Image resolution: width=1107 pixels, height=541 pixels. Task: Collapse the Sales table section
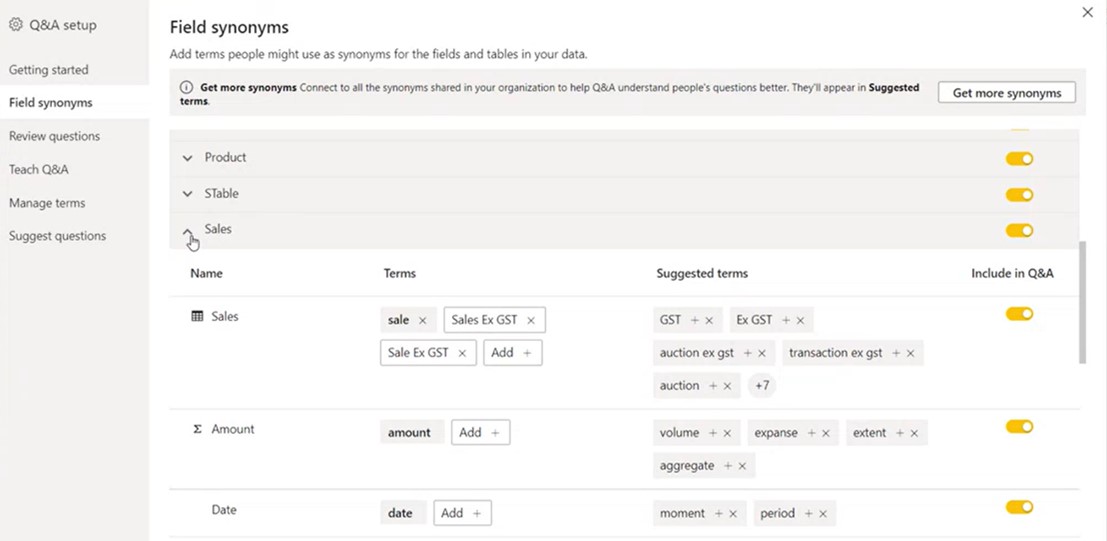click(188, 230)
